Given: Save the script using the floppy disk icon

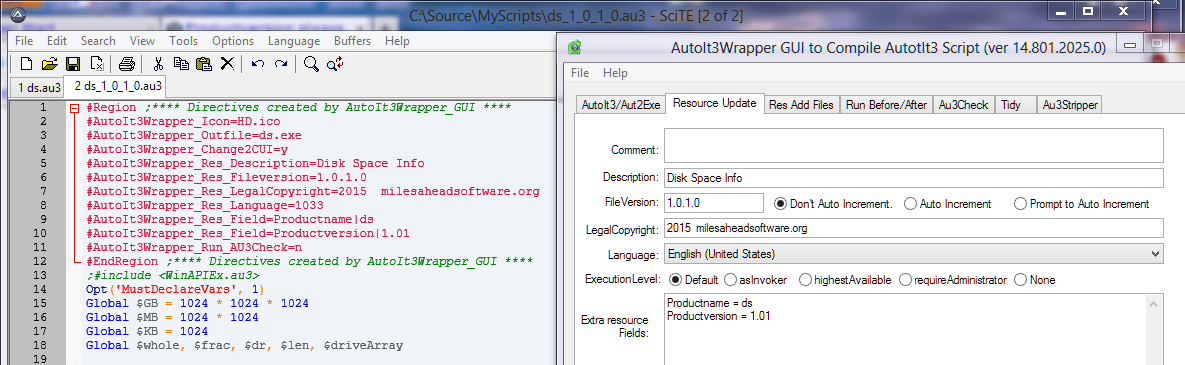Looking at the screenshot, I should click(73, 64).
